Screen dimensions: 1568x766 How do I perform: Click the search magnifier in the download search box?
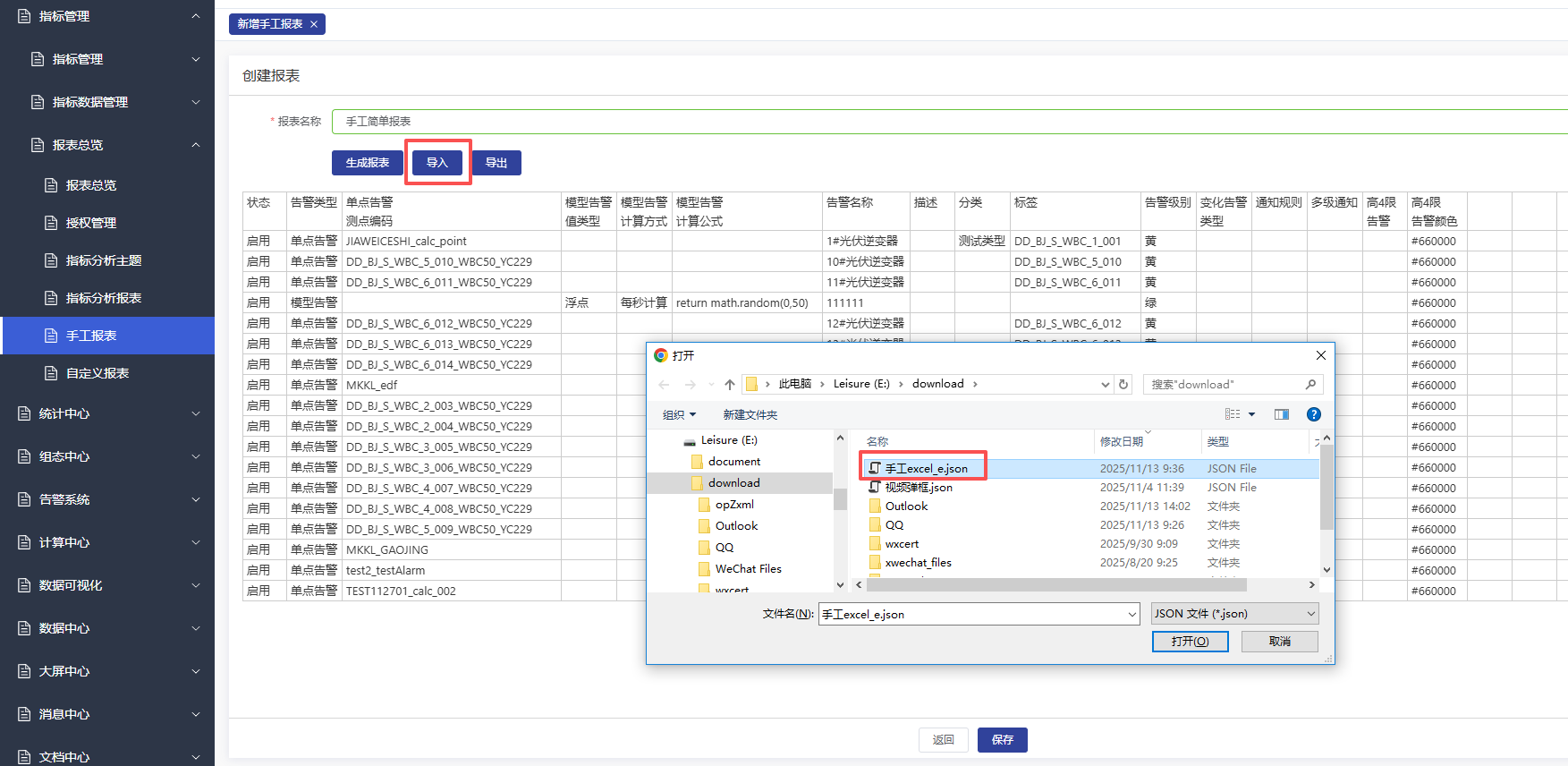(x=1310, y=384)
